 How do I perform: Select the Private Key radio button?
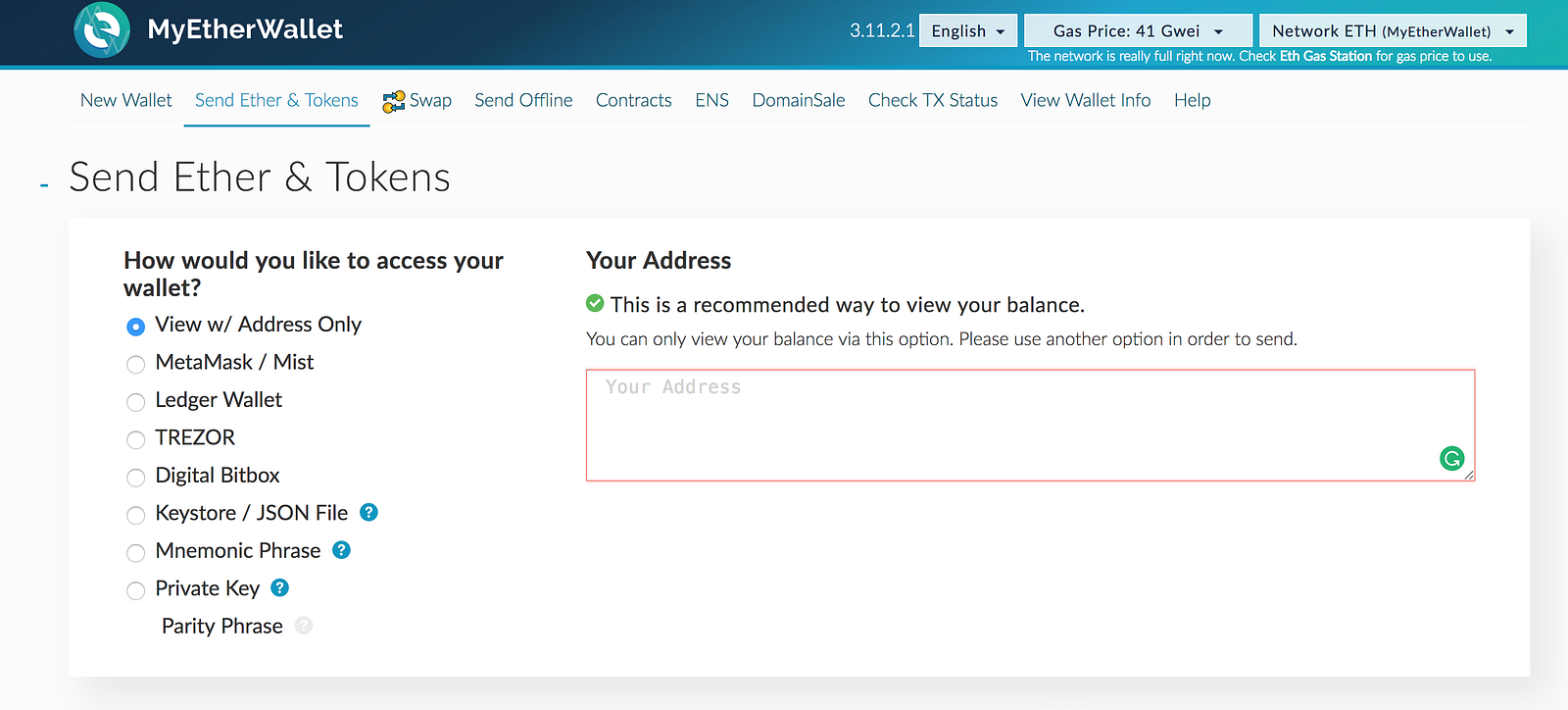pos(136,590)
